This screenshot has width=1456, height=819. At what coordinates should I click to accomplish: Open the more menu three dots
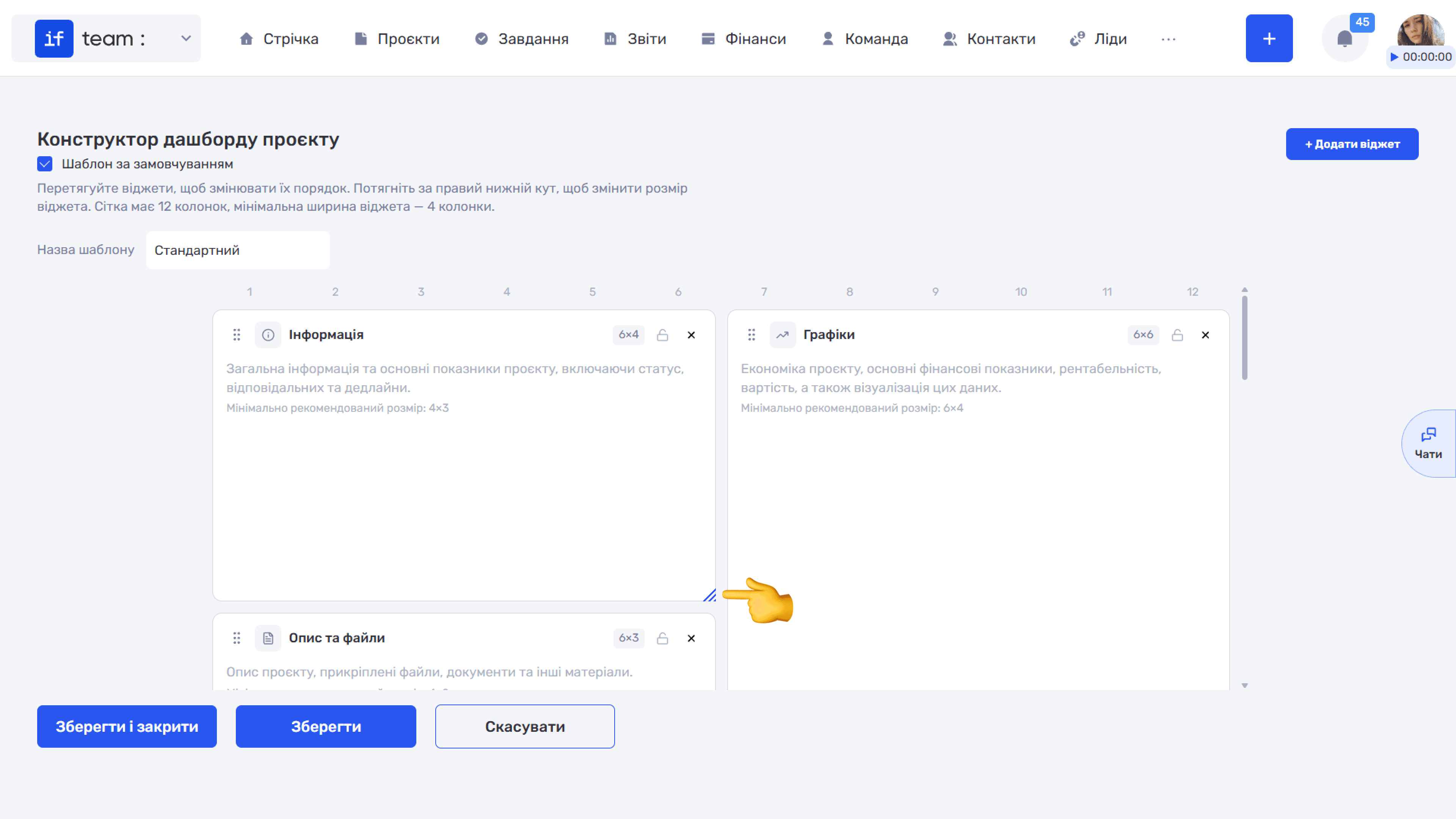click(1168, 39)
